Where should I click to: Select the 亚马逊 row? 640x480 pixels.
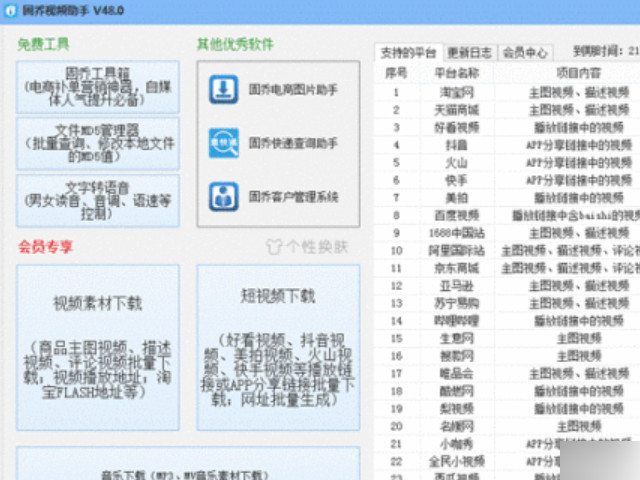pyautogui.click(x=507, y=286)
